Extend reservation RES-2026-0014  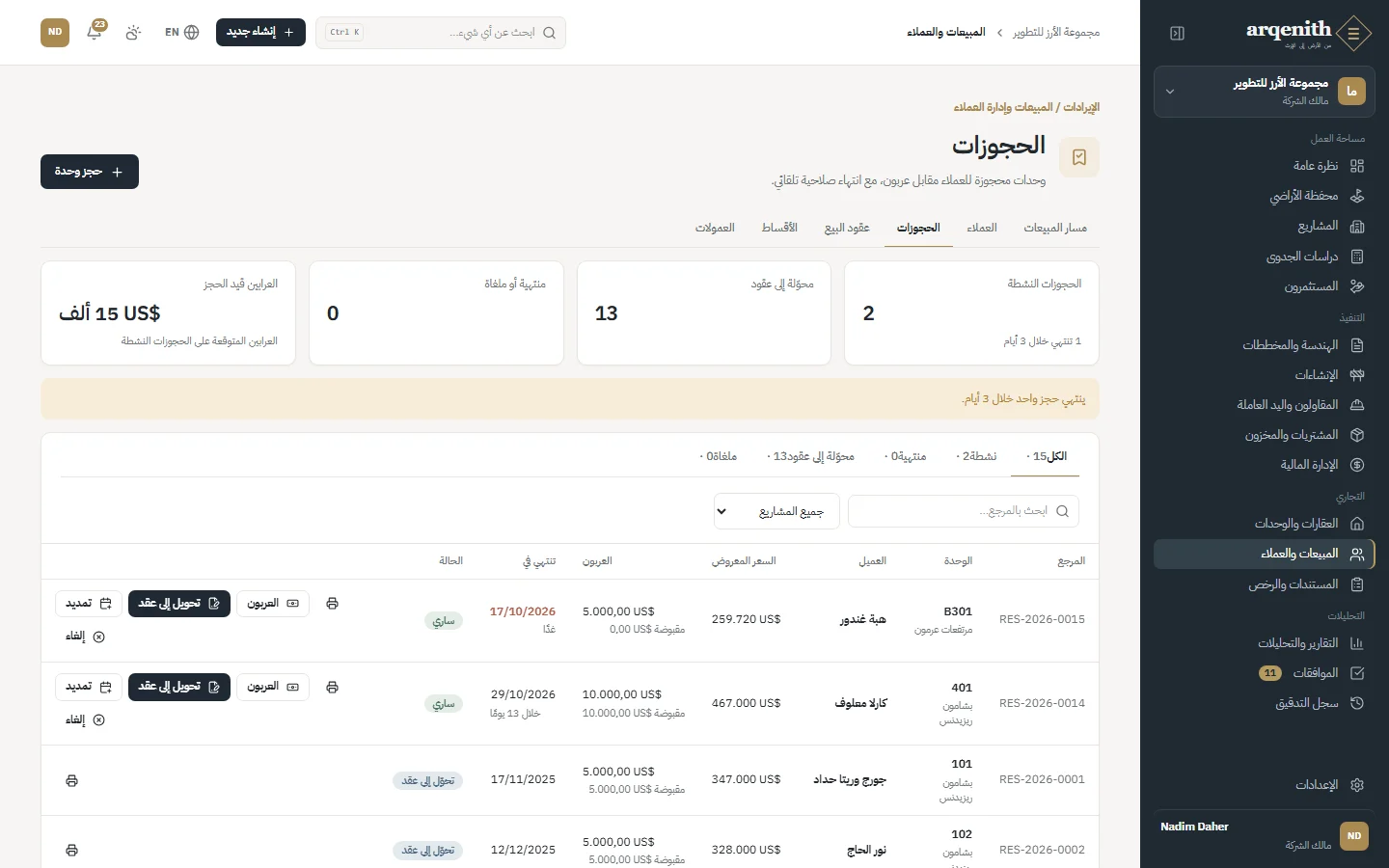coord(89,687)
